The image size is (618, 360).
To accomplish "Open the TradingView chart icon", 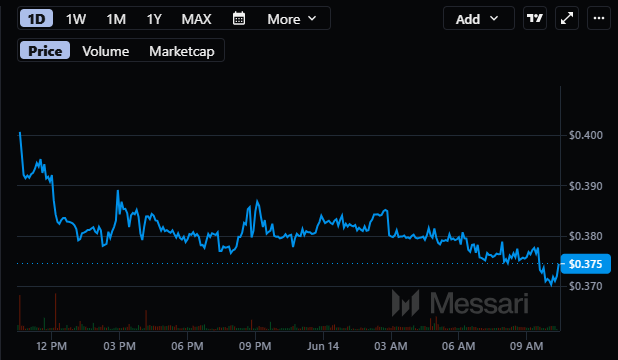I will click(x=535, y=18).
